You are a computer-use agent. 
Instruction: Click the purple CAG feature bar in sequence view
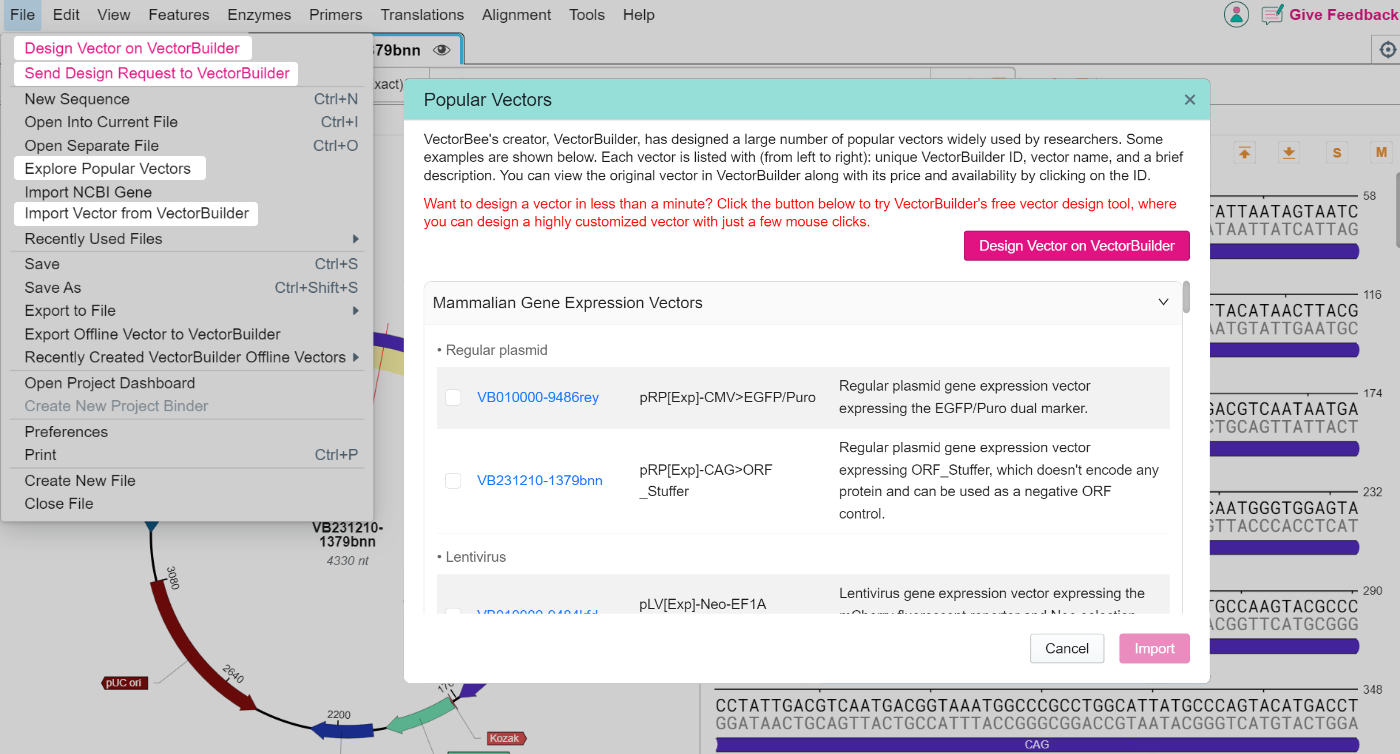tap(1037, 744)
